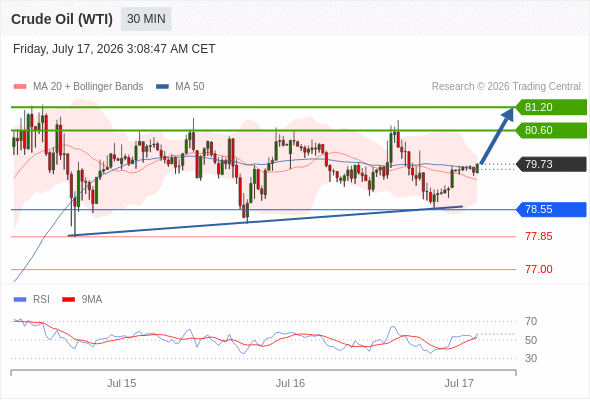This screenshot has height=400, width=590.
Task: Select the 79.73 current price tag
Action: [551, 164]
